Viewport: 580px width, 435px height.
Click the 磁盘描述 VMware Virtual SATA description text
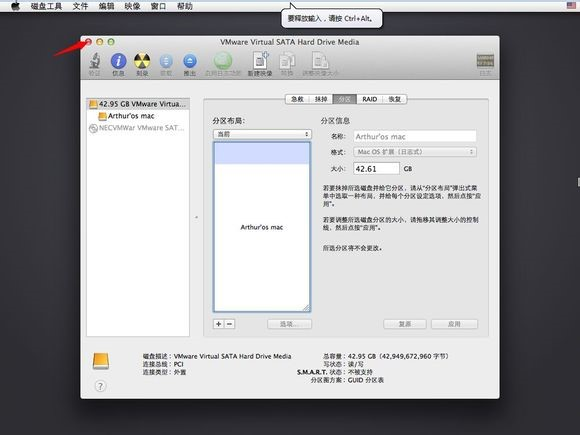pos(217,356)
